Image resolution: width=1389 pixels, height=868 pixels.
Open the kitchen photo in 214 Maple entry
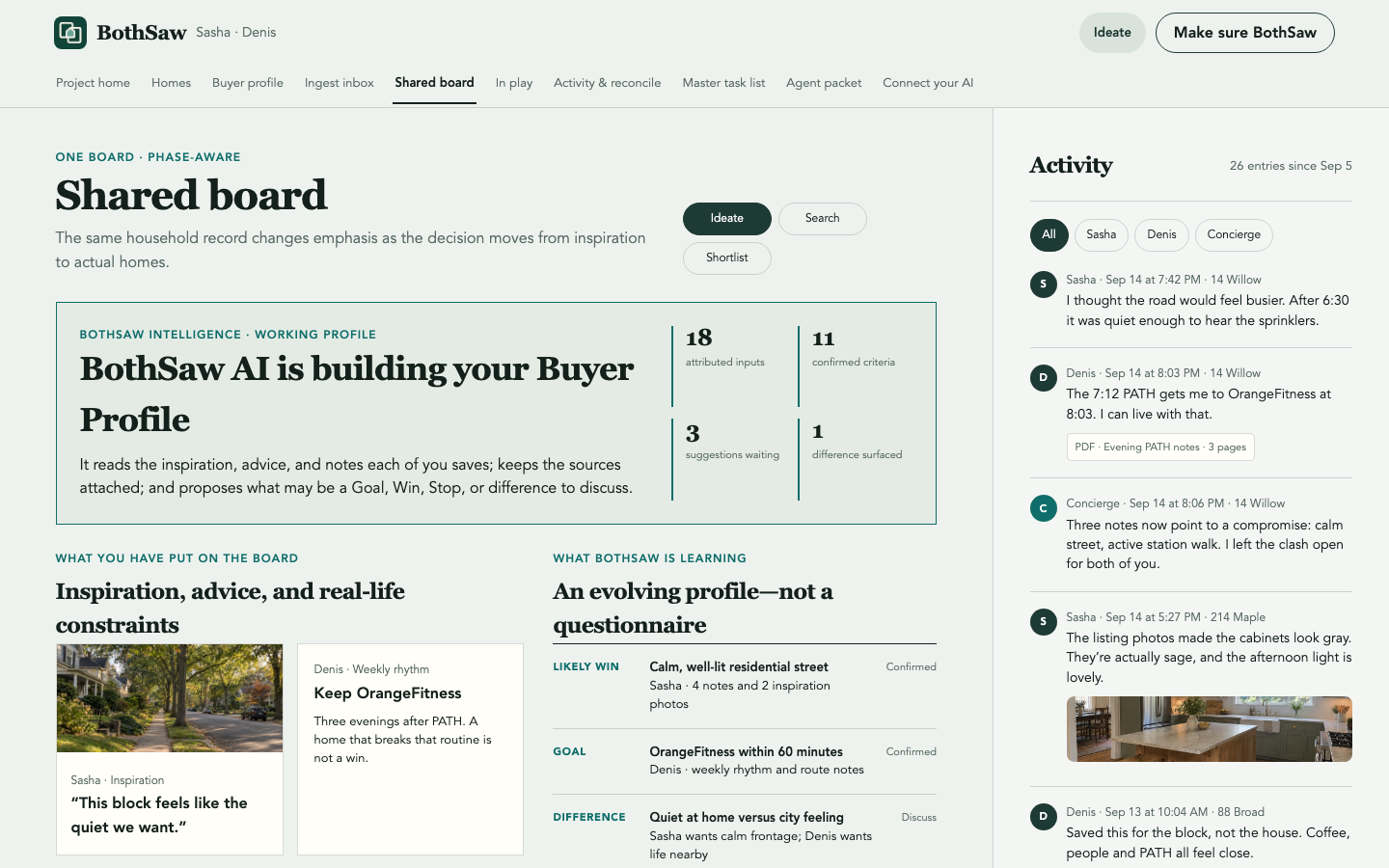(x=1210, y=729)
